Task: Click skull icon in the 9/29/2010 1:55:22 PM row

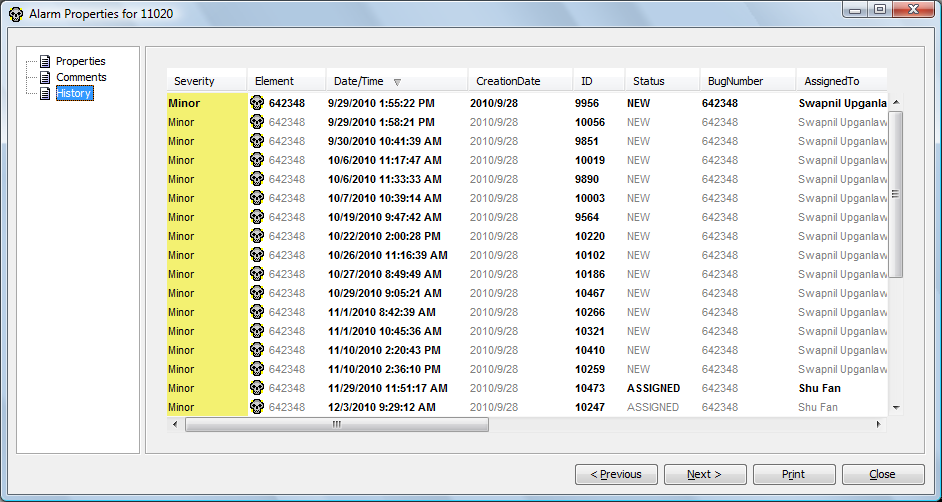Action: [257, 103]
